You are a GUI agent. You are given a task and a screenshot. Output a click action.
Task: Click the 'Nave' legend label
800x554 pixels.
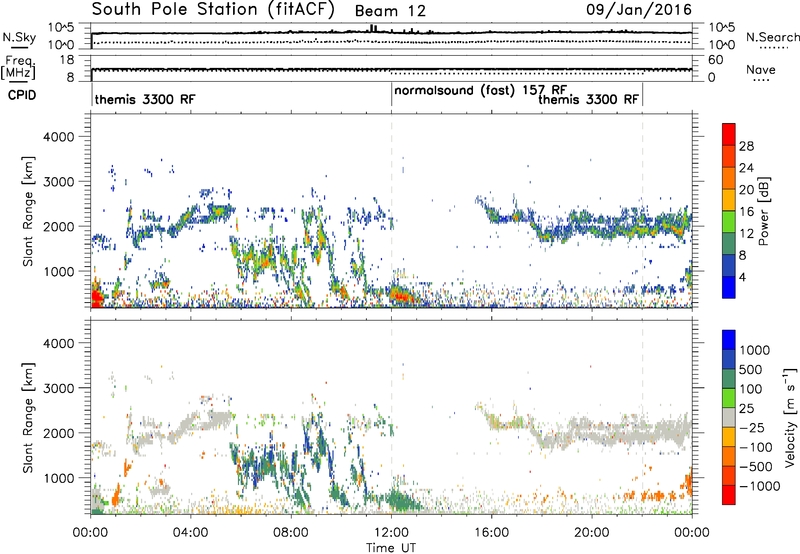[x=761, y=70]
